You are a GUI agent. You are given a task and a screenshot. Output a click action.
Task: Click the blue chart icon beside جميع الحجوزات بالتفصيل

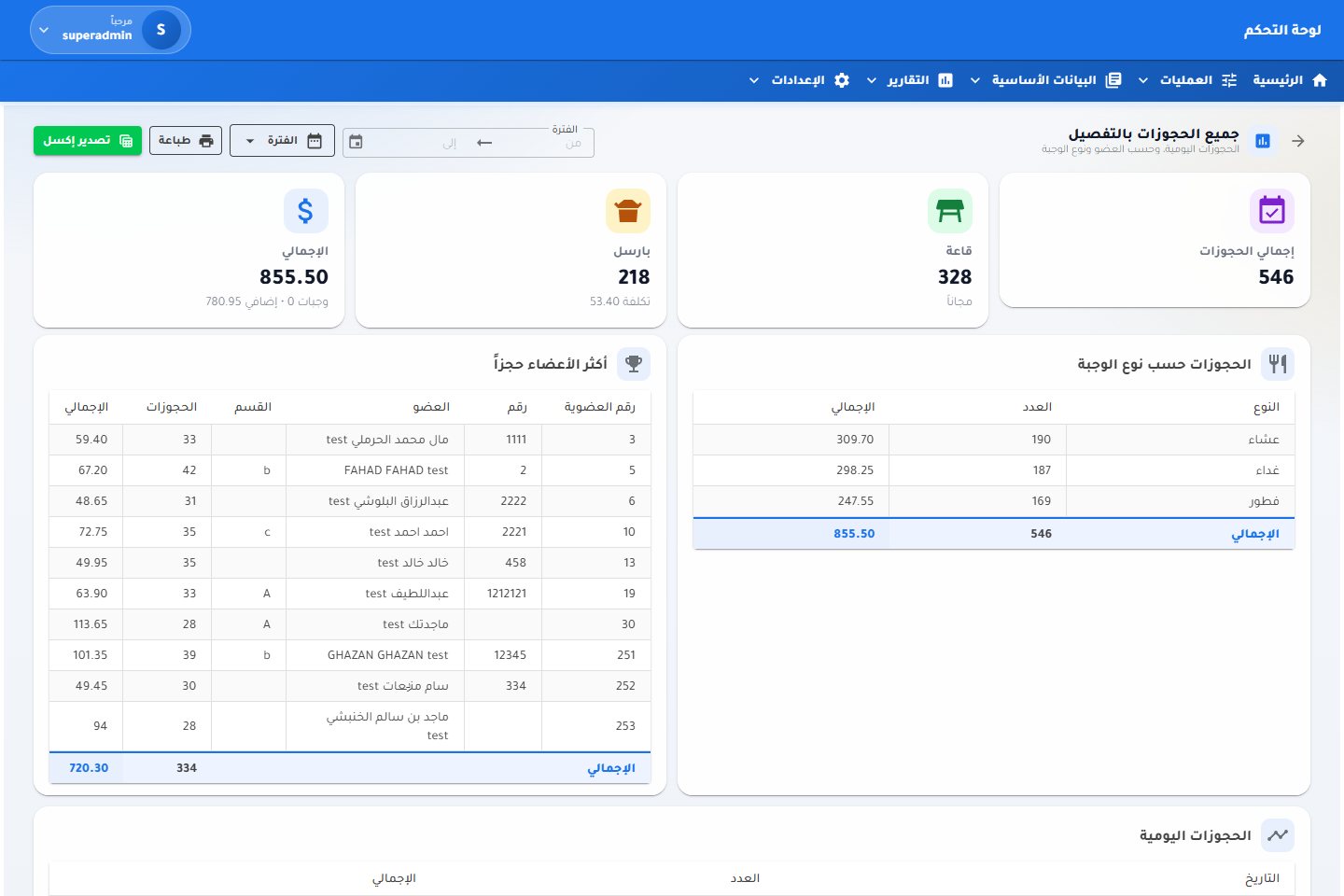tap(1263, 141)
